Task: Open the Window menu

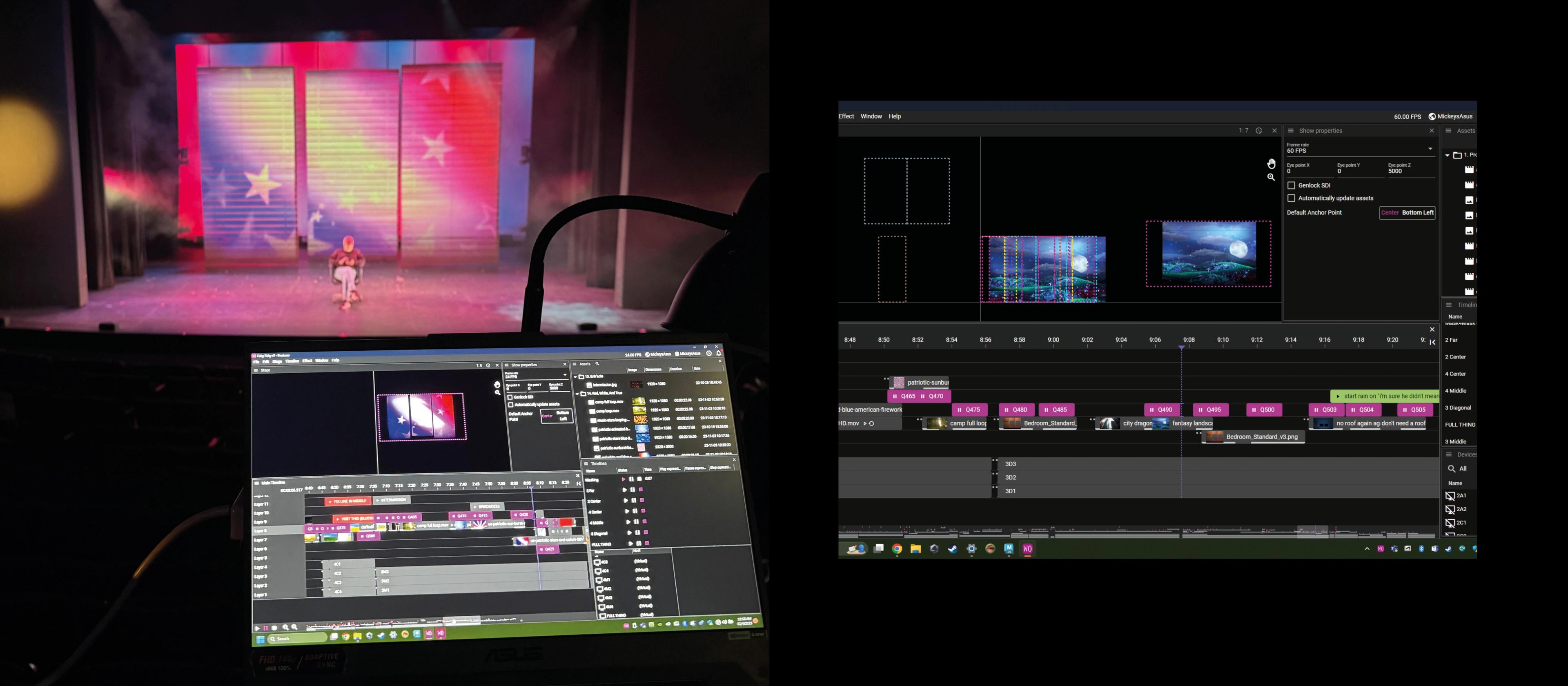Action: [x=871, y=116]
